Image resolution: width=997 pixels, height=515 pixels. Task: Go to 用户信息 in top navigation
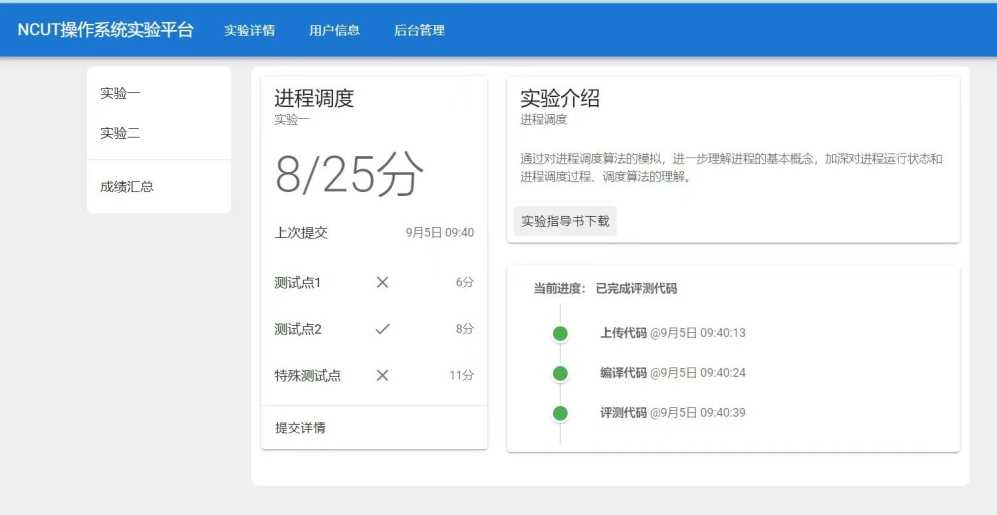pos(334,30)
